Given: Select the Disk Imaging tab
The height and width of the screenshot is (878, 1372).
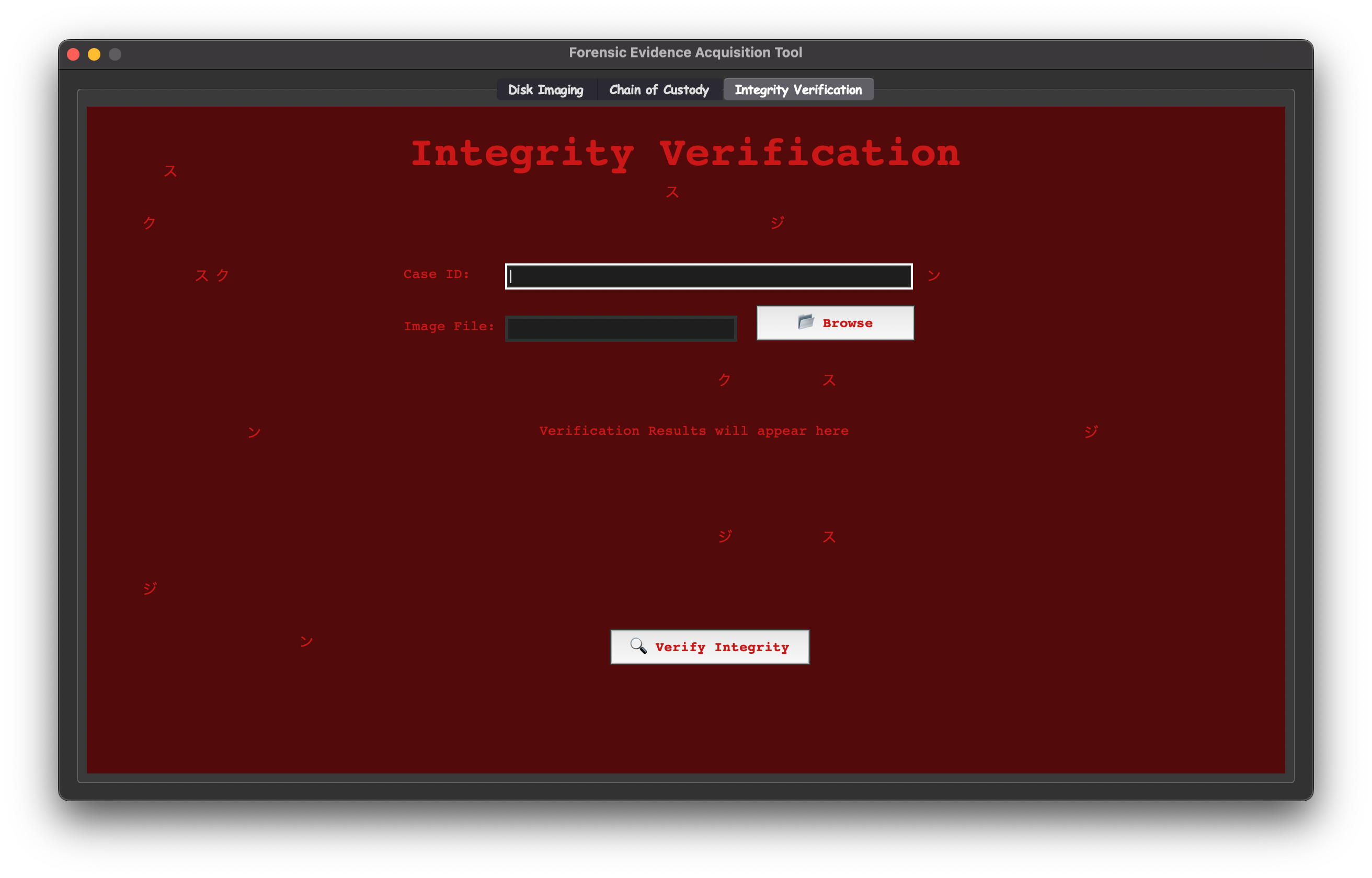Looking at the screenshot, I should pyautogui.click(x=545, y=89).
